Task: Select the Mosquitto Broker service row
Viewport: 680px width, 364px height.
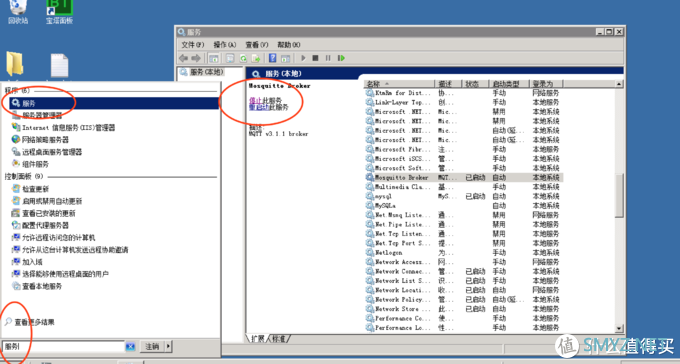Action: click(x=464, y=177)
